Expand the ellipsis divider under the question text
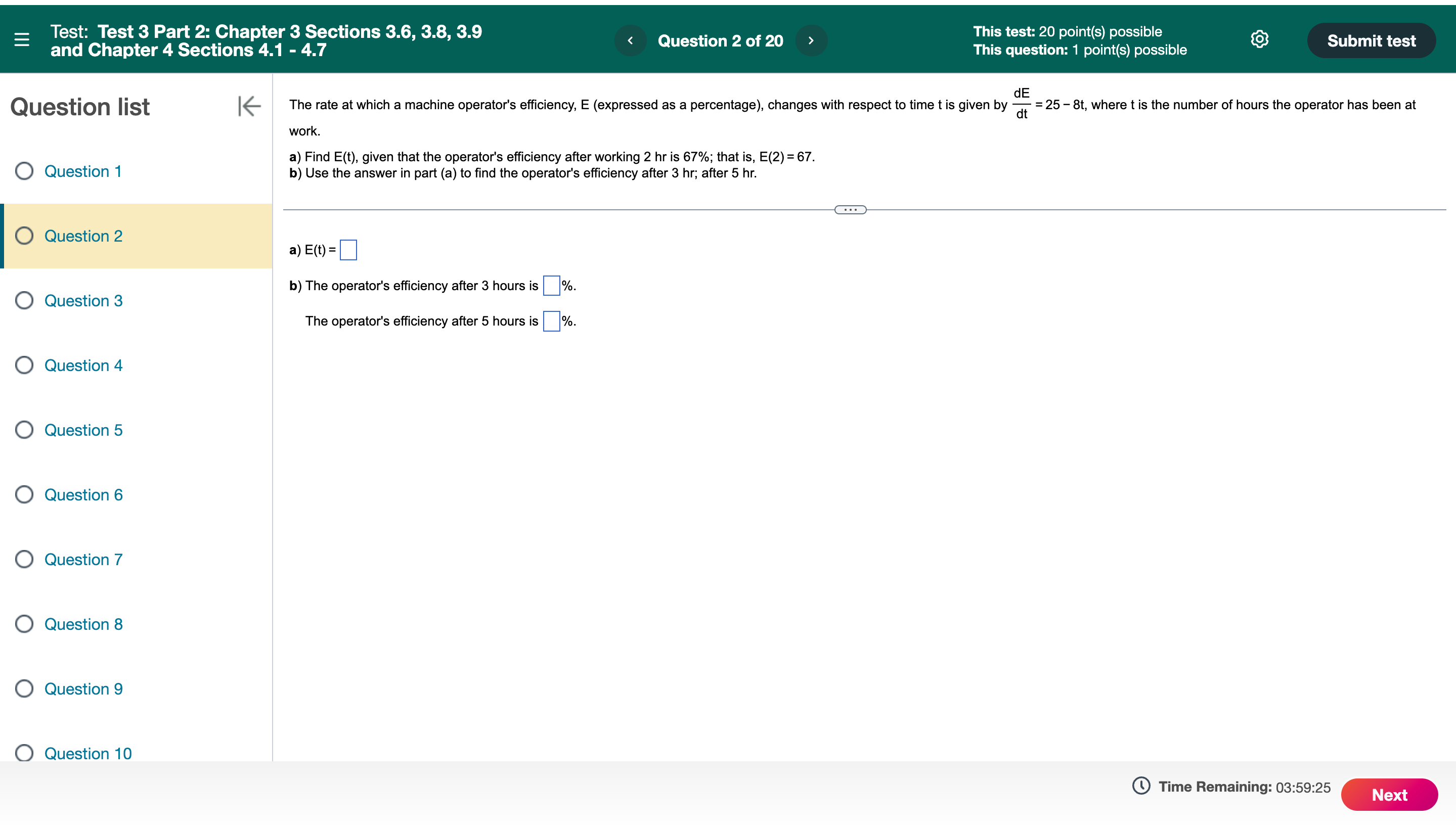The image size is (1456, 828). (x=850, y=209)
